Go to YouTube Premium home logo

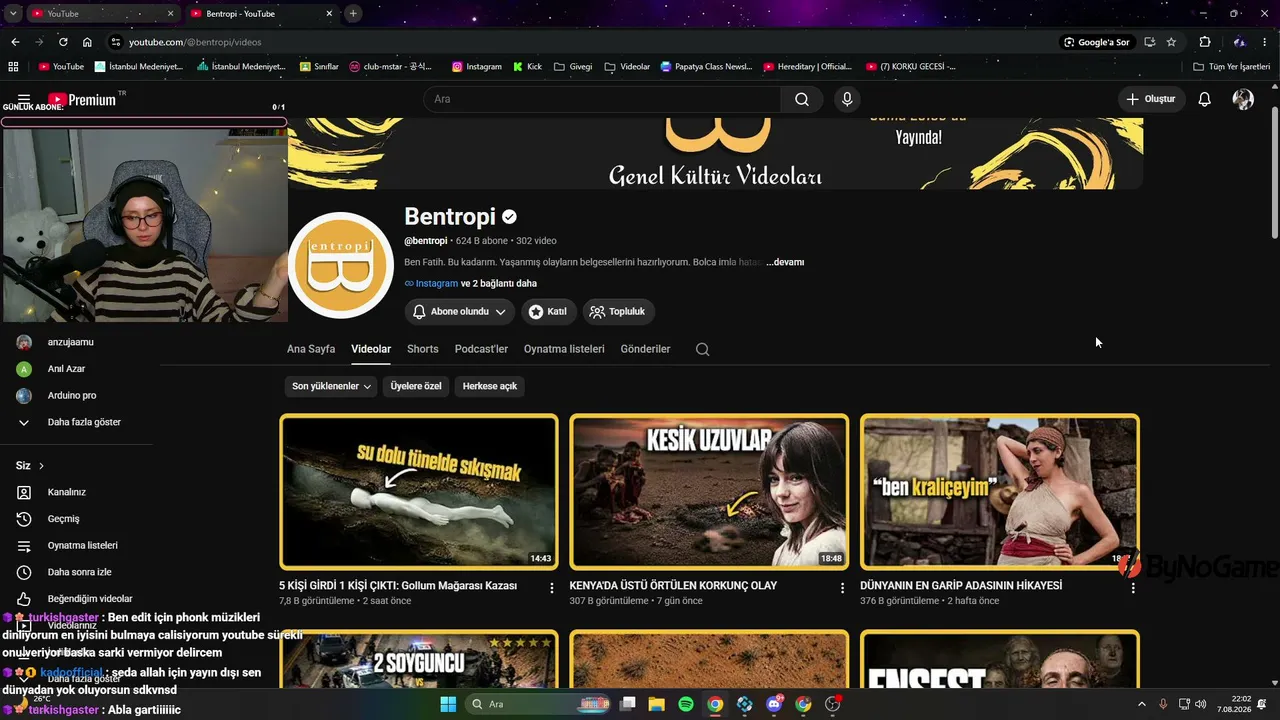click(82, 99)
